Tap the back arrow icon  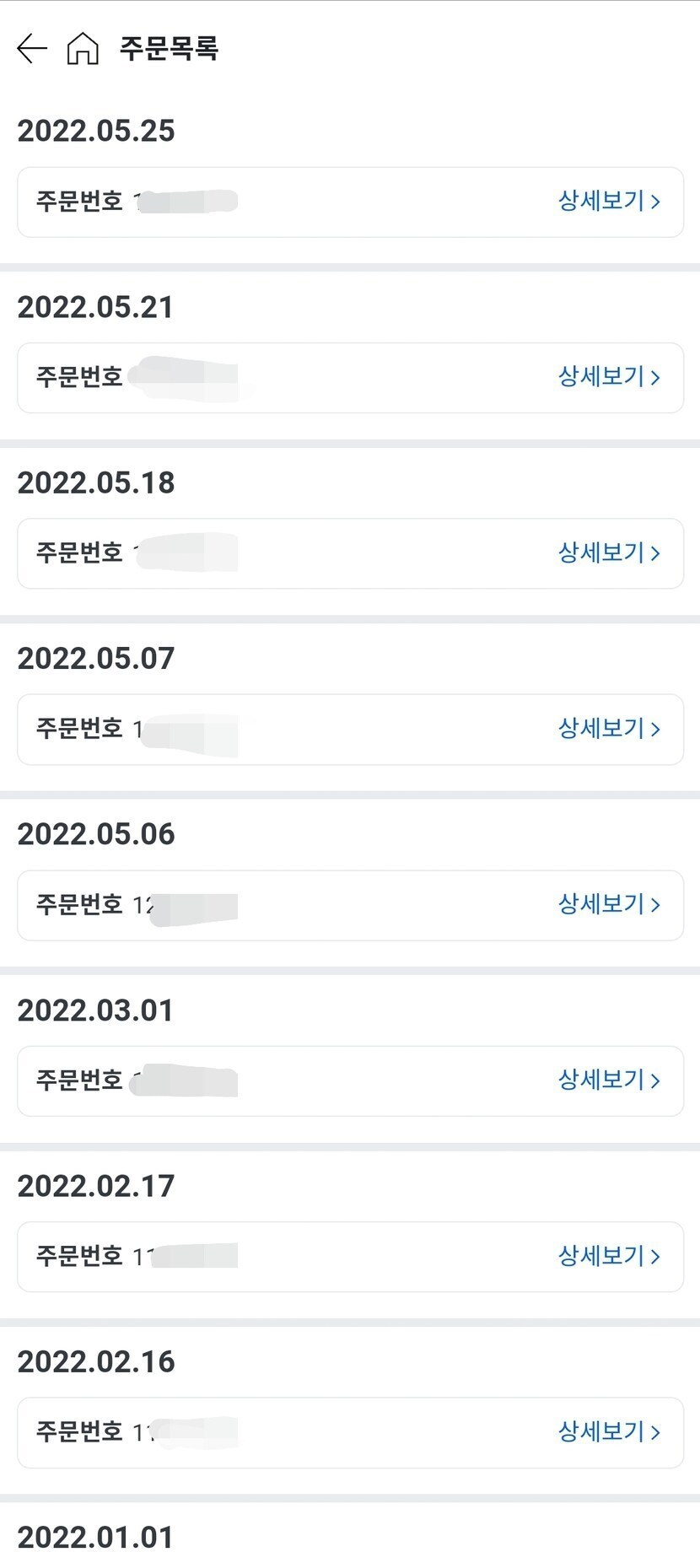tap(31, 49)
